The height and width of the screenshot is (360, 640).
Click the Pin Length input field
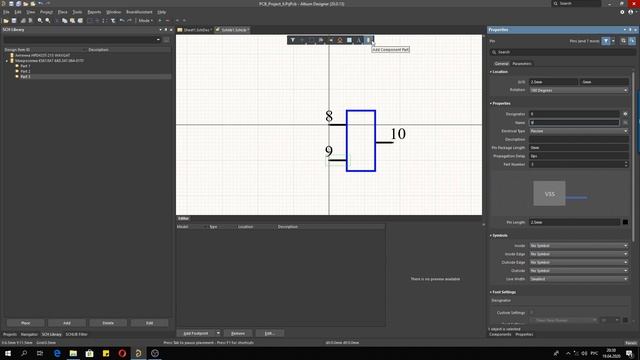tap(574, 222)
